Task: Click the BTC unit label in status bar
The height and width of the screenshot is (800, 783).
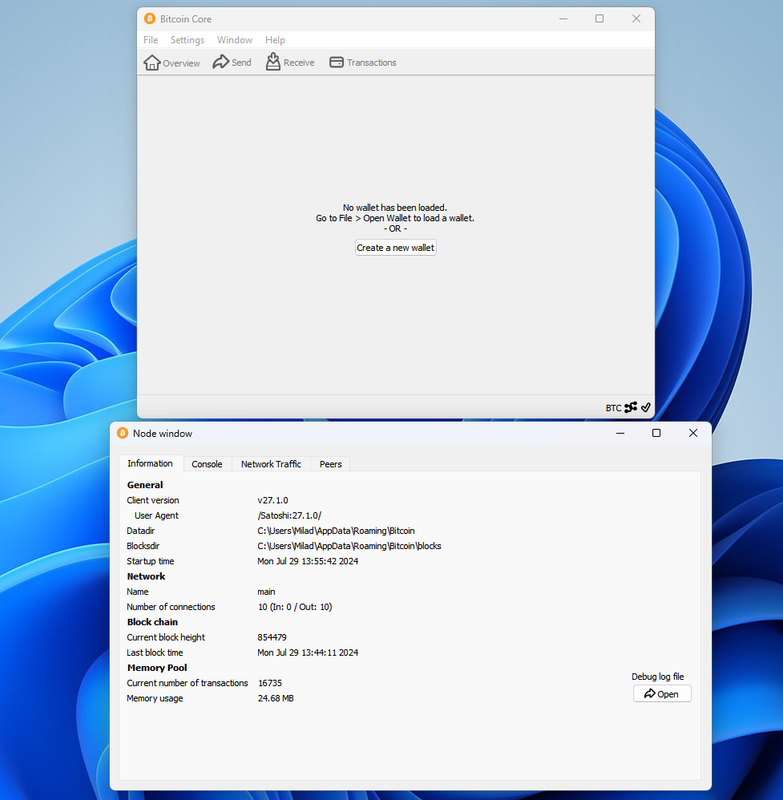Action: [613, 408]
